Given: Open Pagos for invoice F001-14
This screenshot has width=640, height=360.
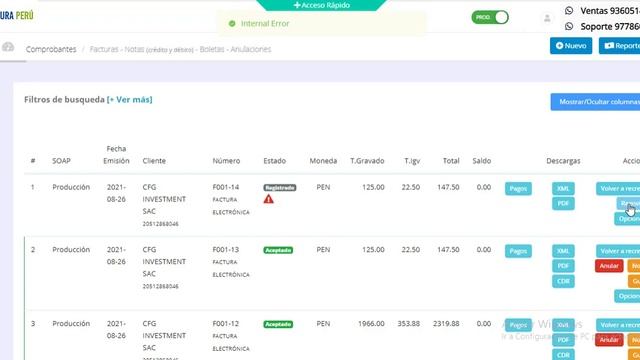Looking at the screenshot, I should 518,189.
